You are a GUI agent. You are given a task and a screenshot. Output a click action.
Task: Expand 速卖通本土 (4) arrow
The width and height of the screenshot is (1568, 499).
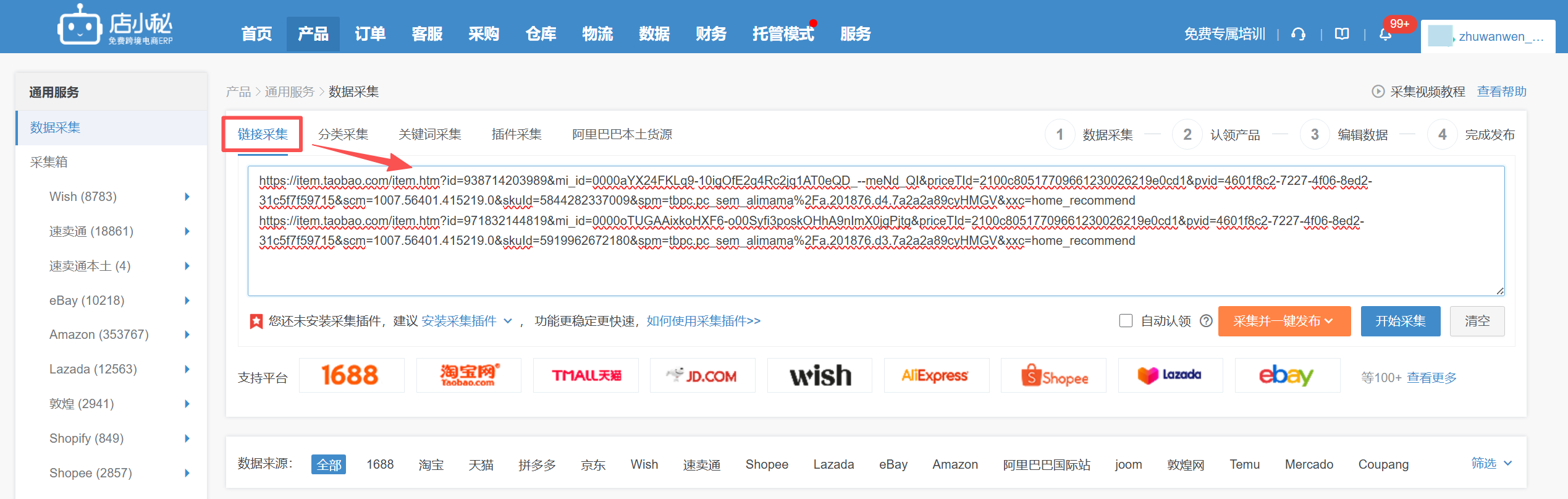pos(187,266)
